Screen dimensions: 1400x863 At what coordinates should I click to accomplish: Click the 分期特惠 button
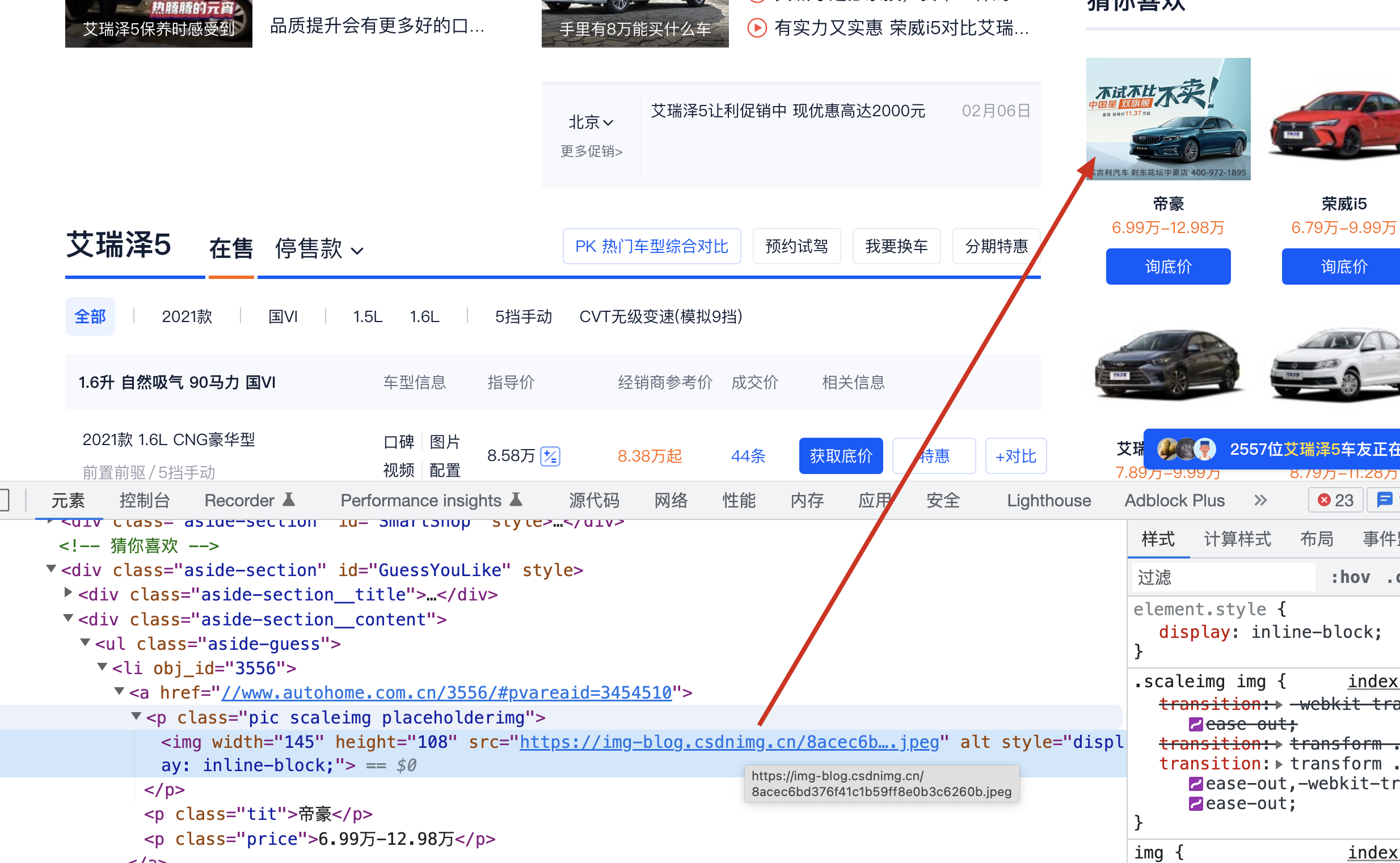tap(996, 246)
